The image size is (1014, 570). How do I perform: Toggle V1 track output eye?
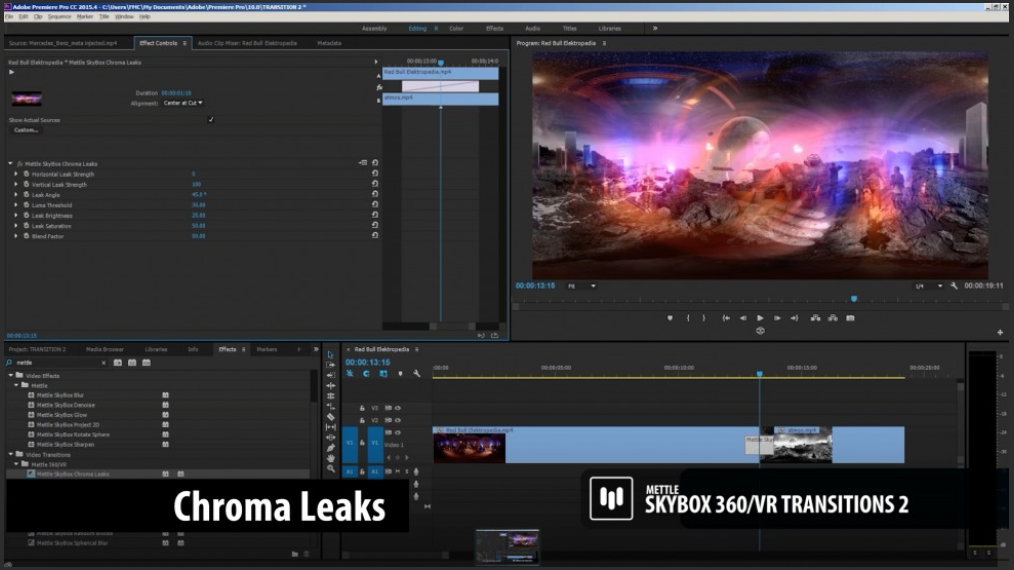tap(398, 432)
